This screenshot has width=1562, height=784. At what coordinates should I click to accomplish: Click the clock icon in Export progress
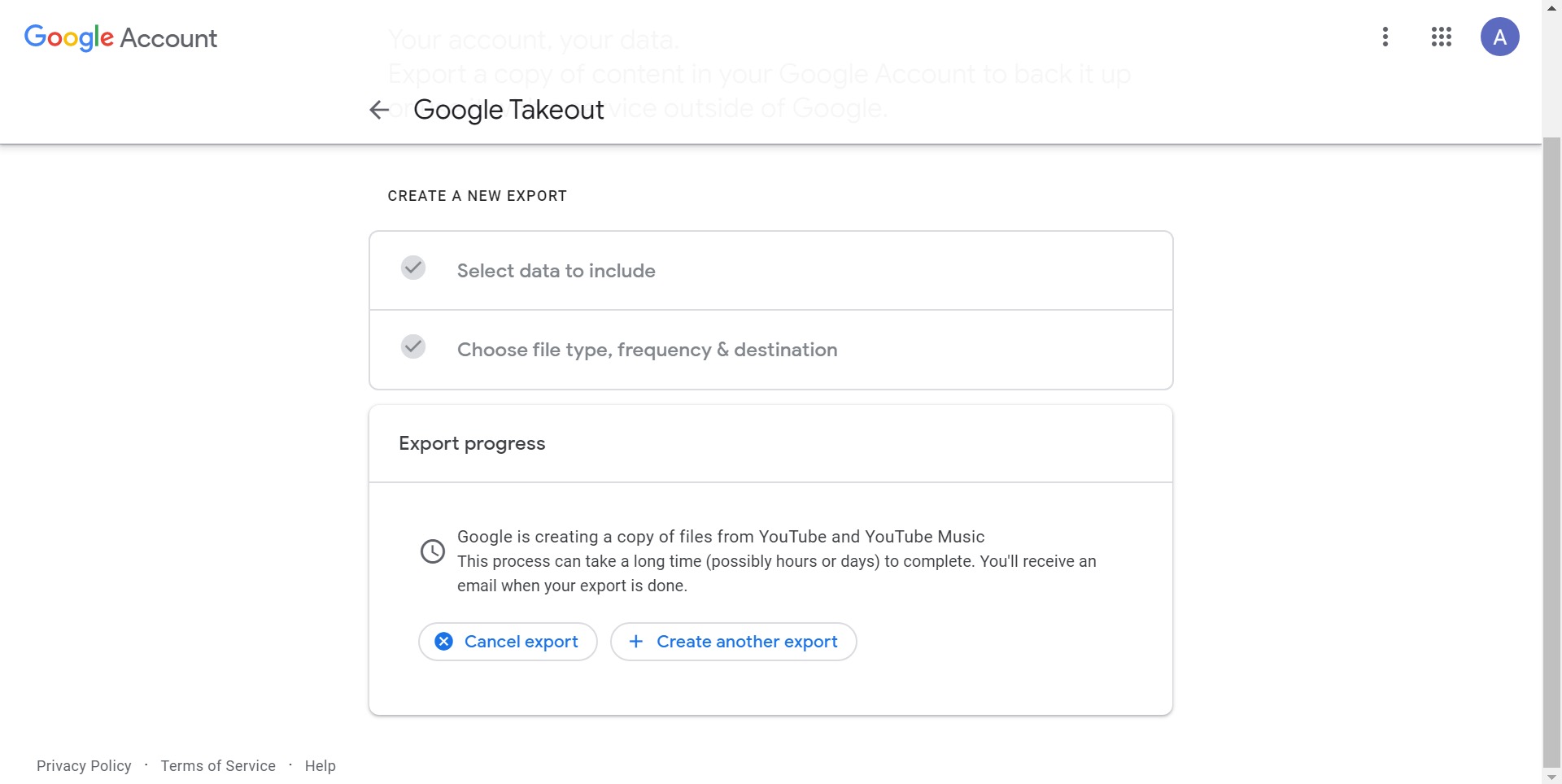click(x=432, y=551)
